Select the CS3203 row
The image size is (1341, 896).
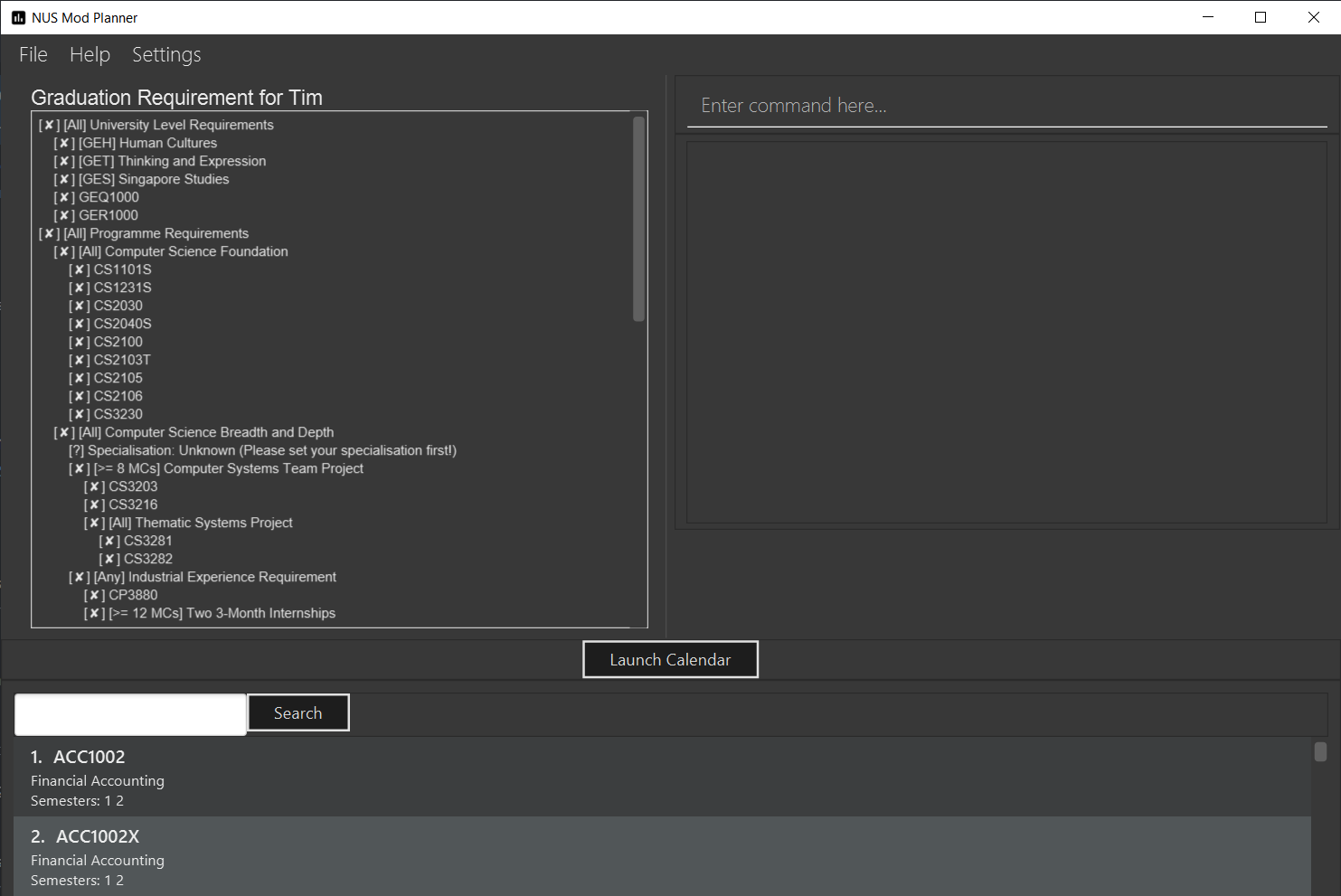click(x=121, y=486)
